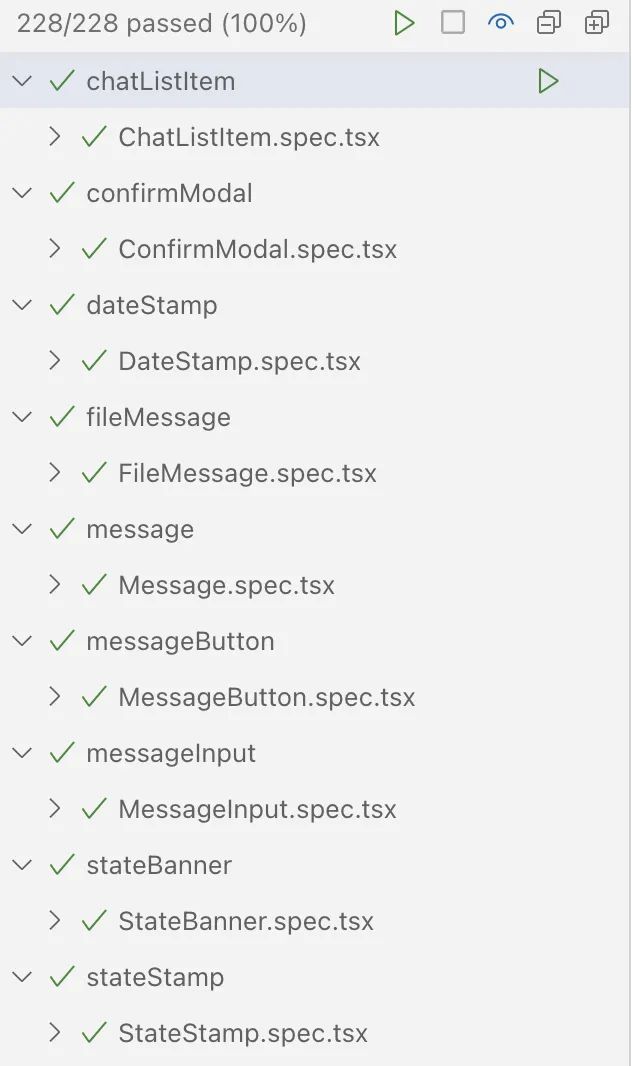Expand ChatListItem.spec.tsx test file

(55, 137)
